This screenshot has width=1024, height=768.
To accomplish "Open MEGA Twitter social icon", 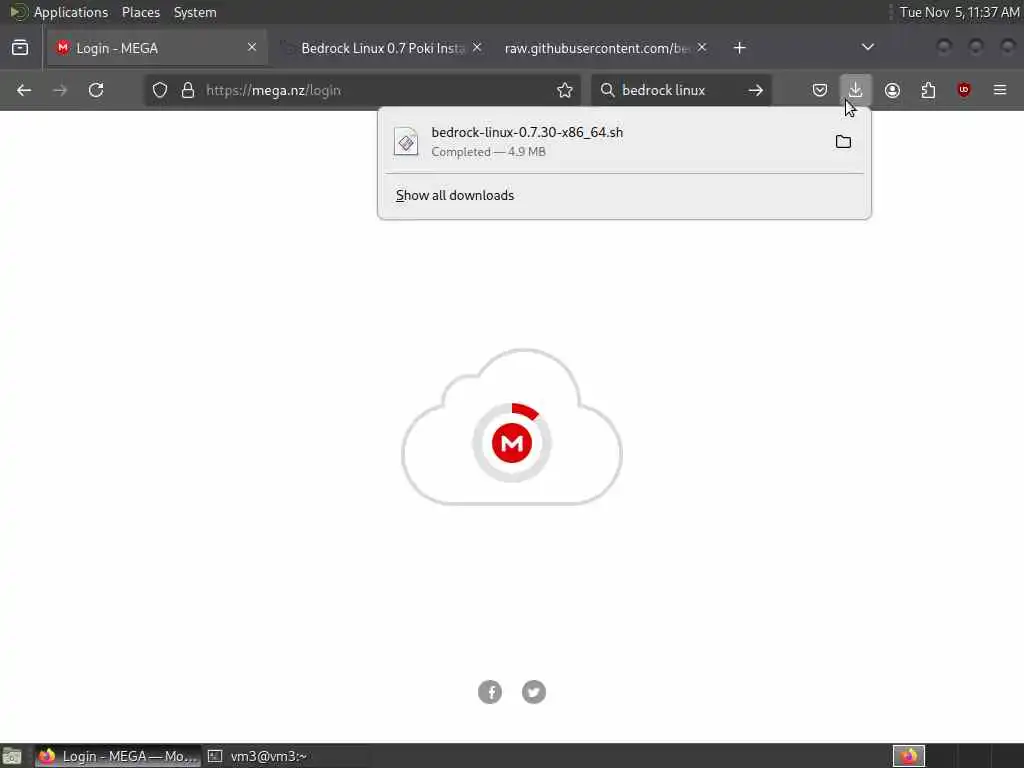I will click(x=534, y=692).
